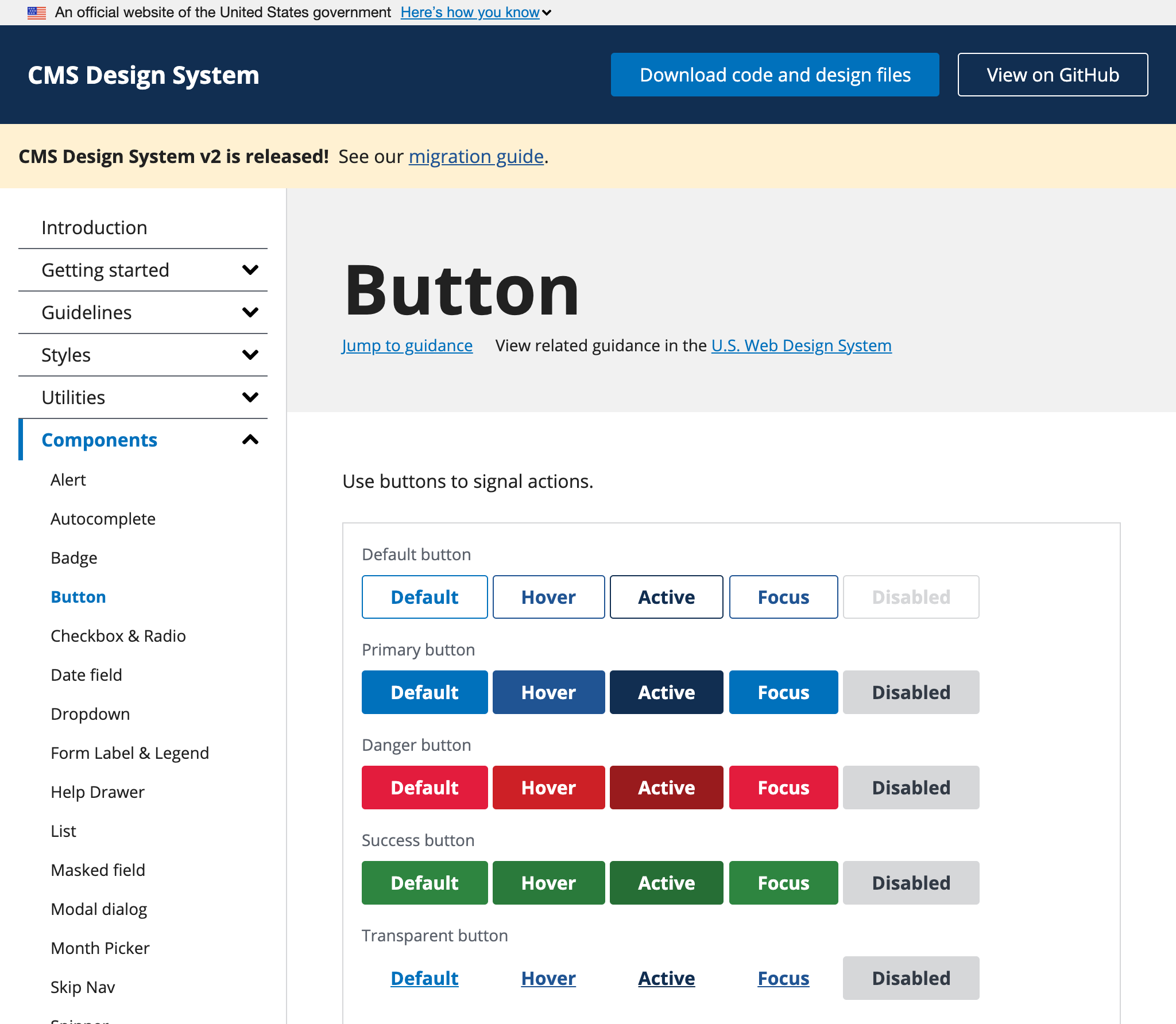Expand the Guidelines section chevron
Viewport: 1176px width, 1024px height.
click(250, 312)
